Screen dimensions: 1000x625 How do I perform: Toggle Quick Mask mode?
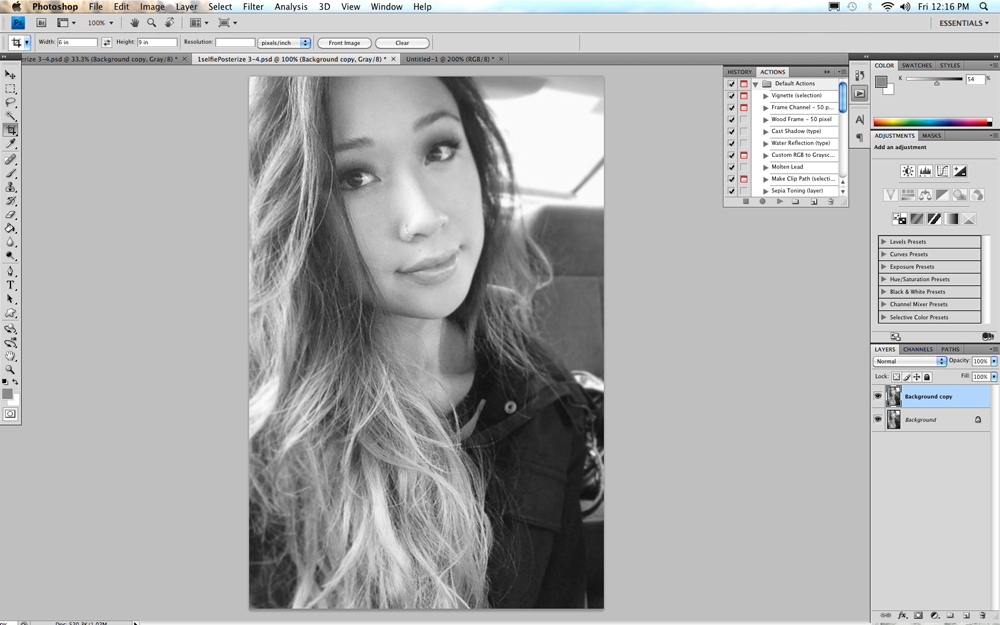click(10, 414)
